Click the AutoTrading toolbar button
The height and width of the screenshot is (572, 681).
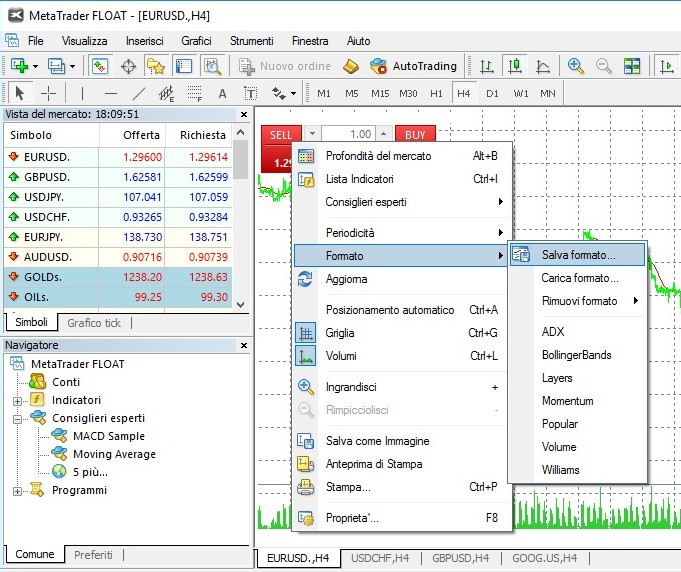(413, 66)
